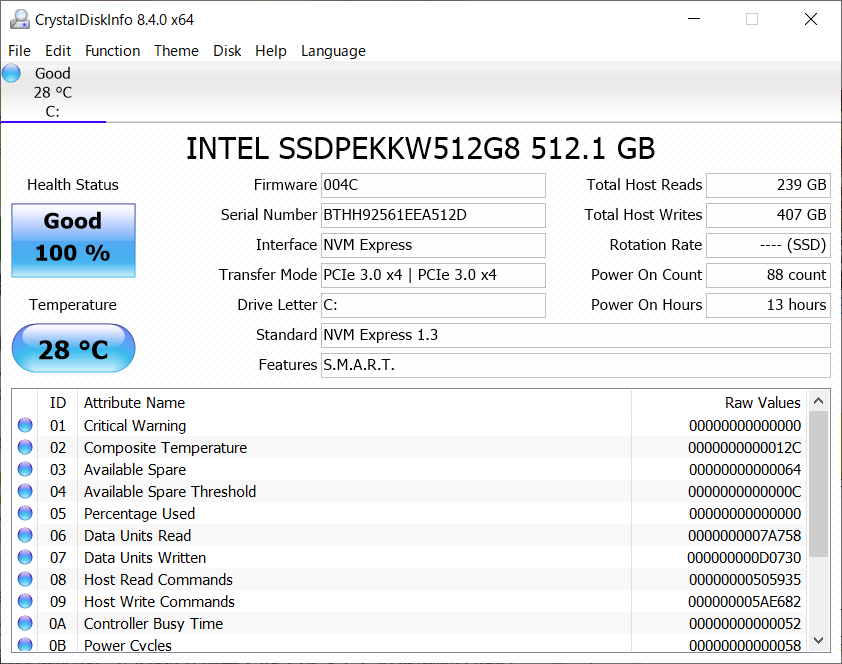Close the CrystalDiskInfo window

click(811, 19)
